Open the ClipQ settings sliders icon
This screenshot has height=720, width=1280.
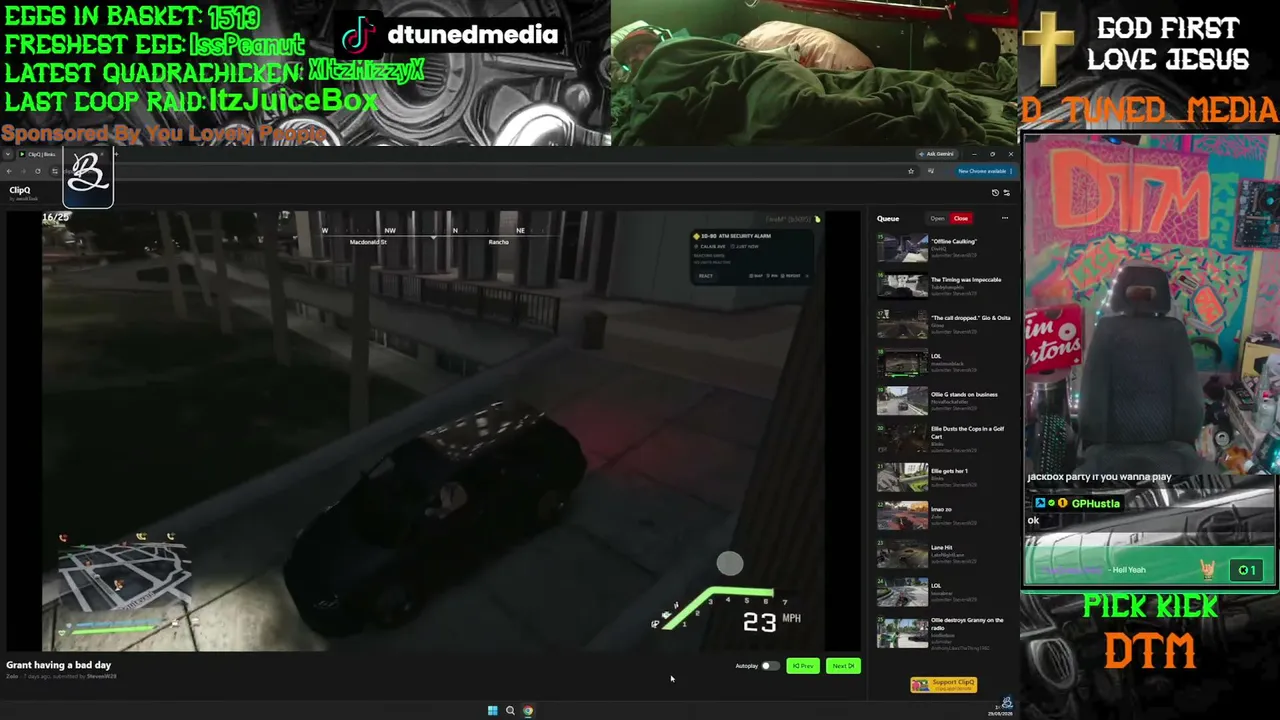pos(1006,192)
